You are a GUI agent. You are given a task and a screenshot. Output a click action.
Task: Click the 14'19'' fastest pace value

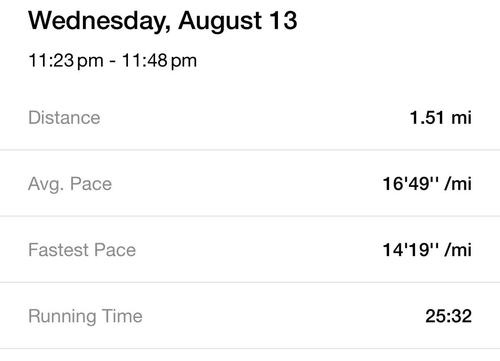[410, 250]
